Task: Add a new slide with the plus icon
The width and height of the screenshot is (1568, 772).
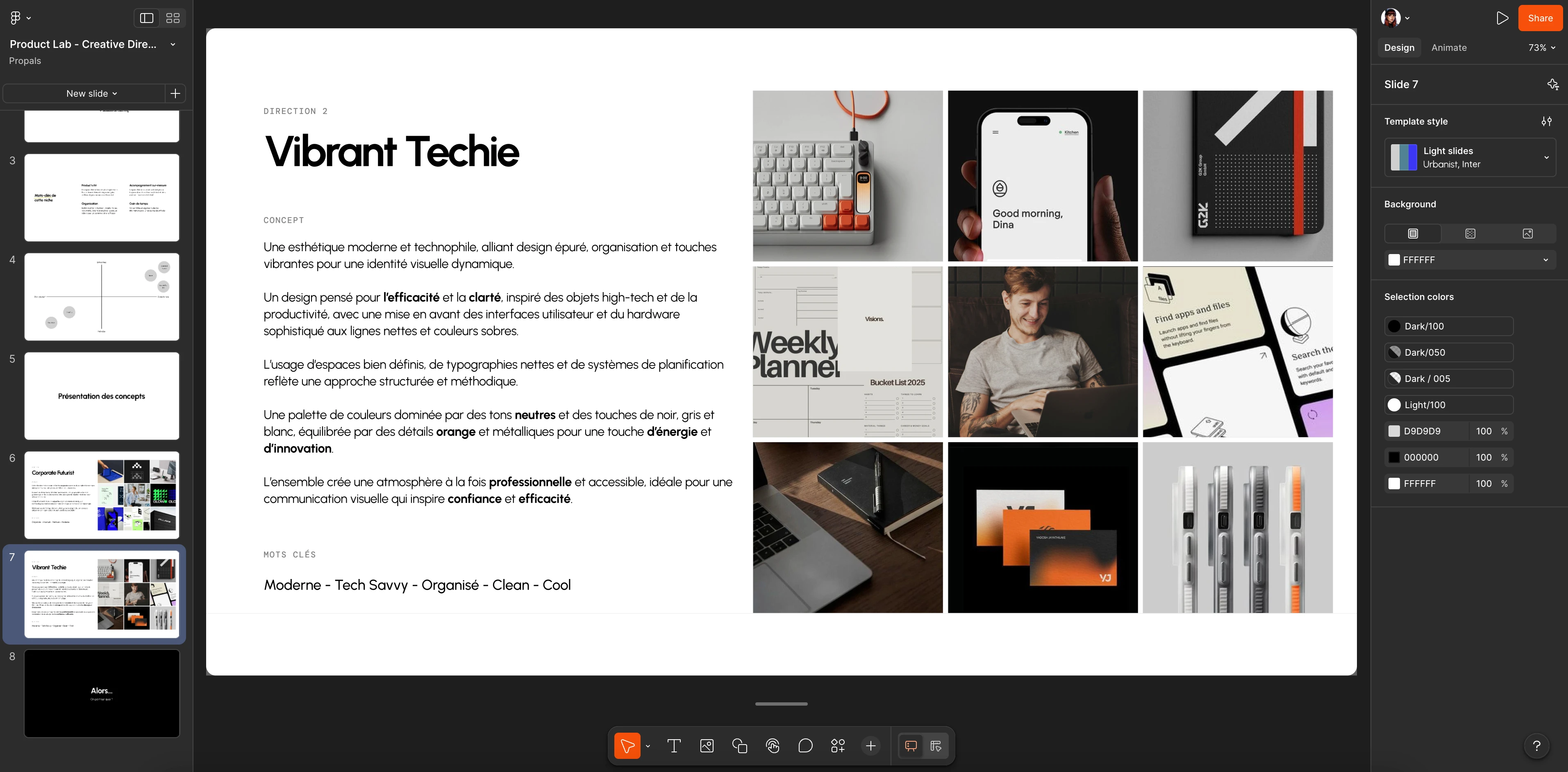Action: [x=175, y=93]
